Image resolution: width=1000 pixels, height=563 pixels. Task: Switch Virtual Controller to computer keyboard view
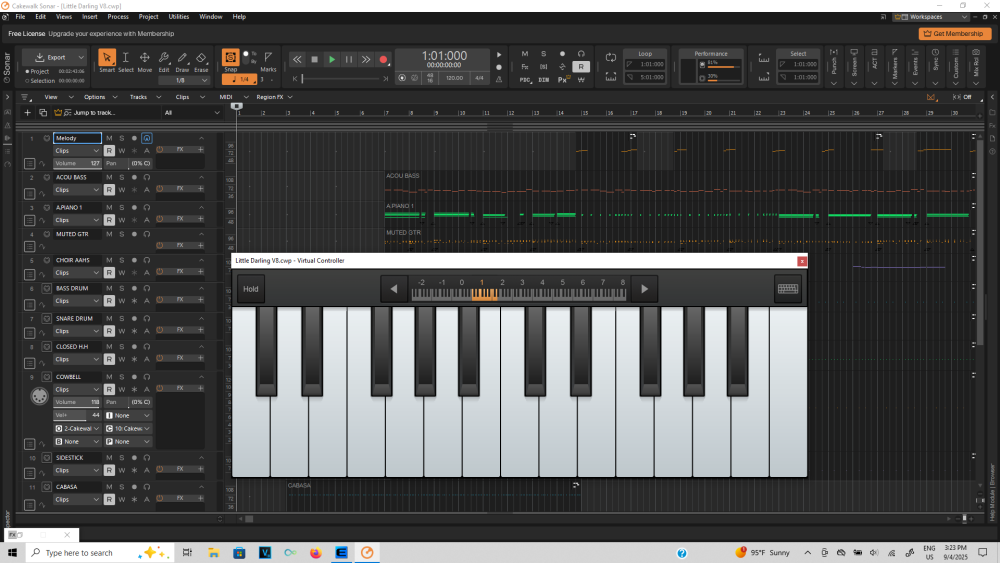point(788,289)
